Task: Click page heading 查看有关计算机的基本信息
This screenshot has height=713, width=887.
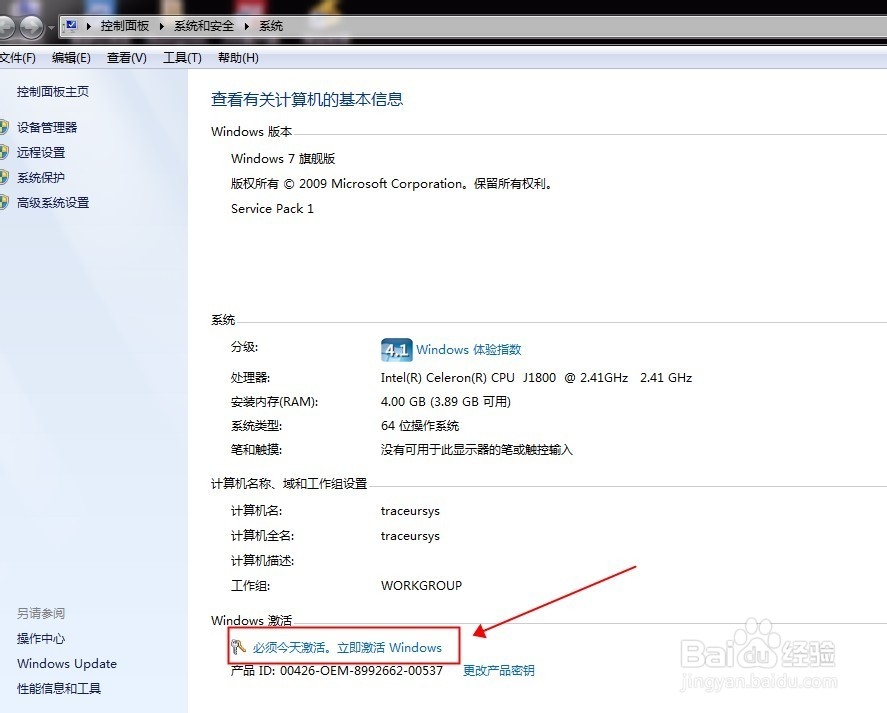Action: (307, 100)
